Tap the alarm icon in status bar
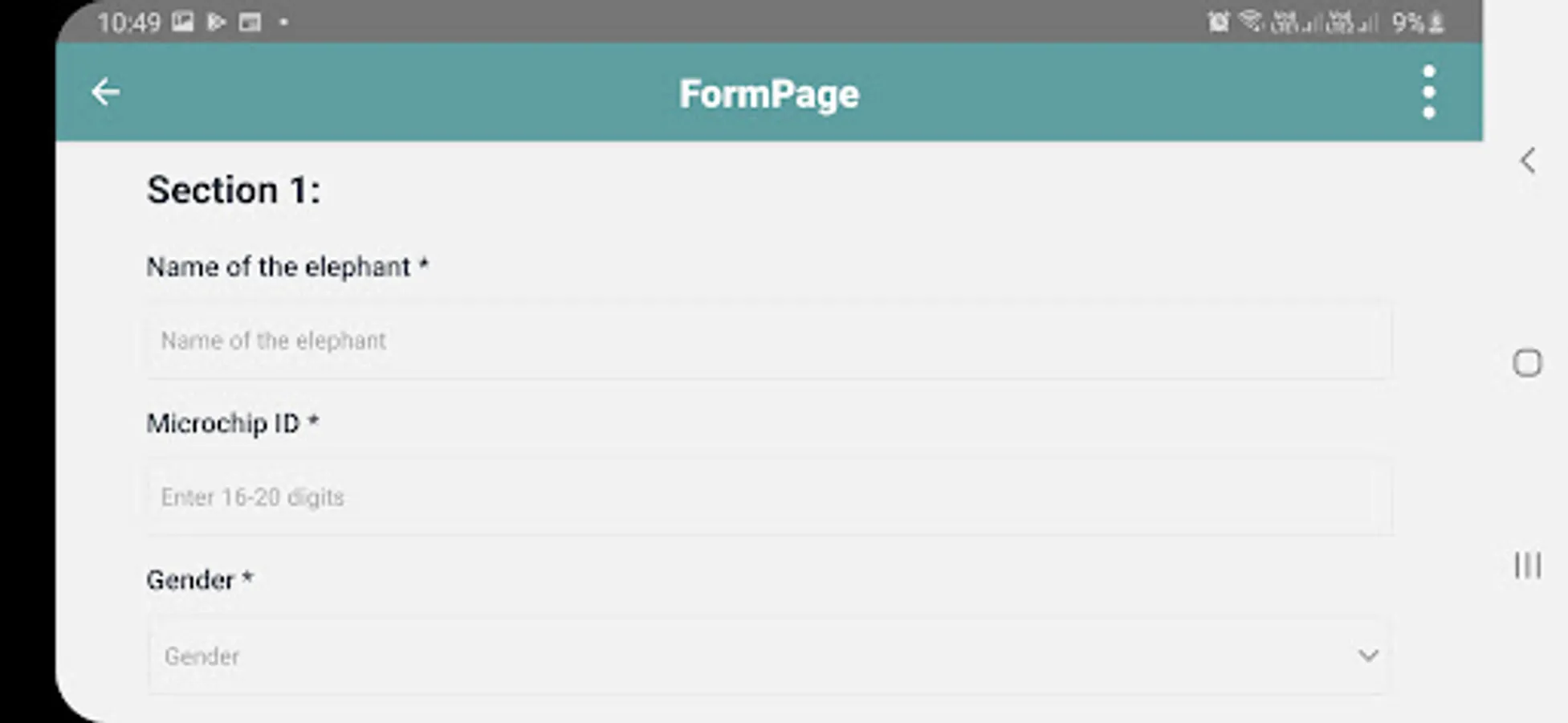Image resolution: width=1568 pixels, height=723 pixels. click(1217, 22)
